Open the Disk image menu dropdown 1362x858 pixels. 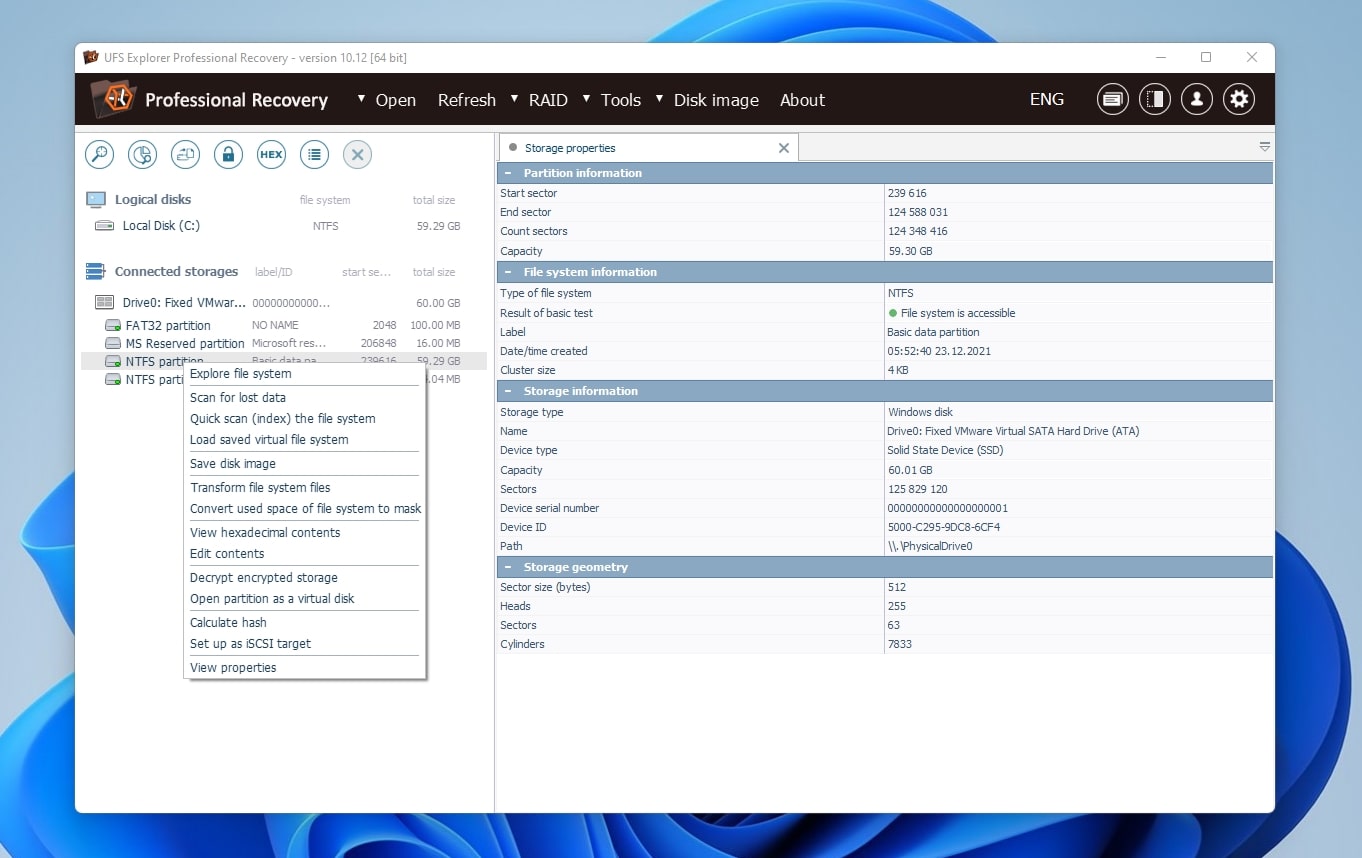707,100
